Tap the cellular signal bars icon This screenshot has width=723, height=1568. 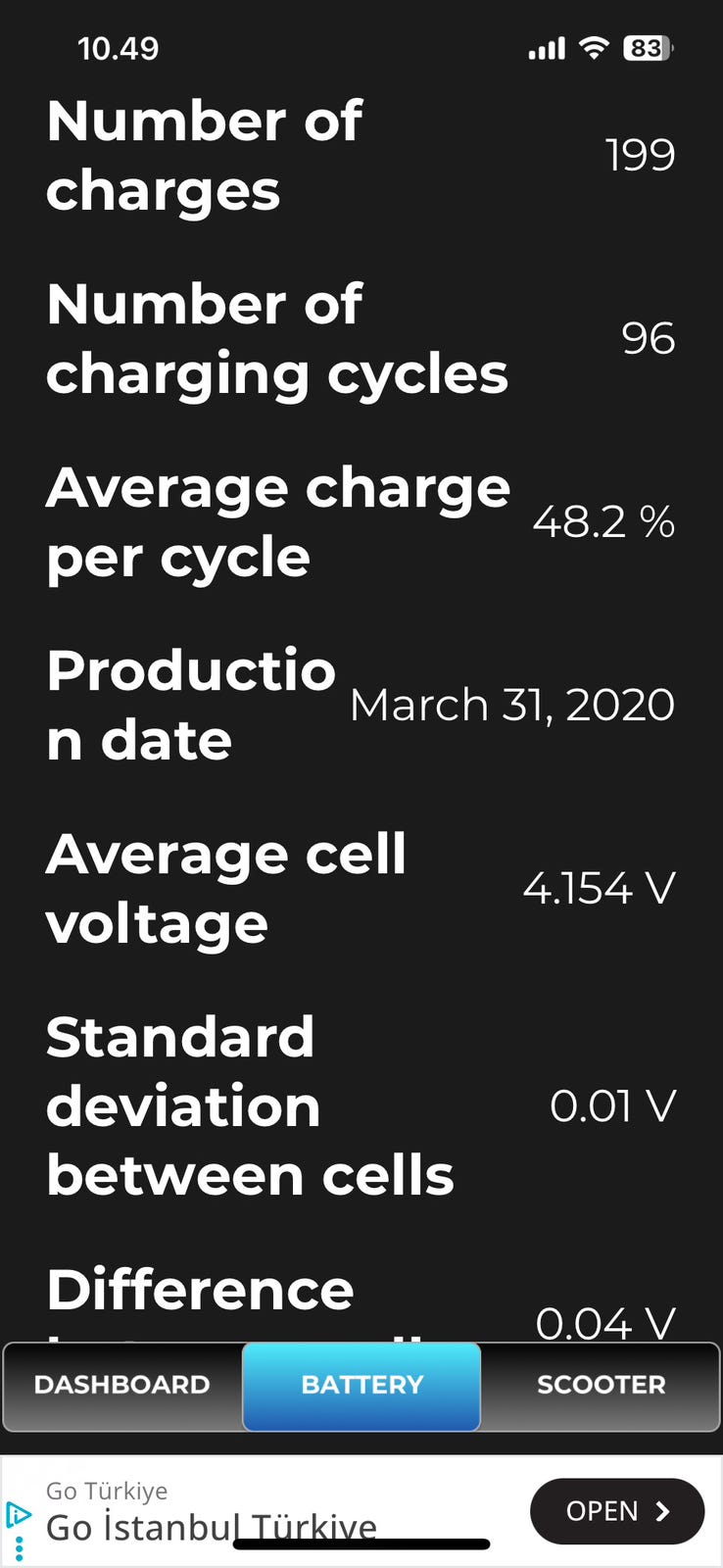547,48
